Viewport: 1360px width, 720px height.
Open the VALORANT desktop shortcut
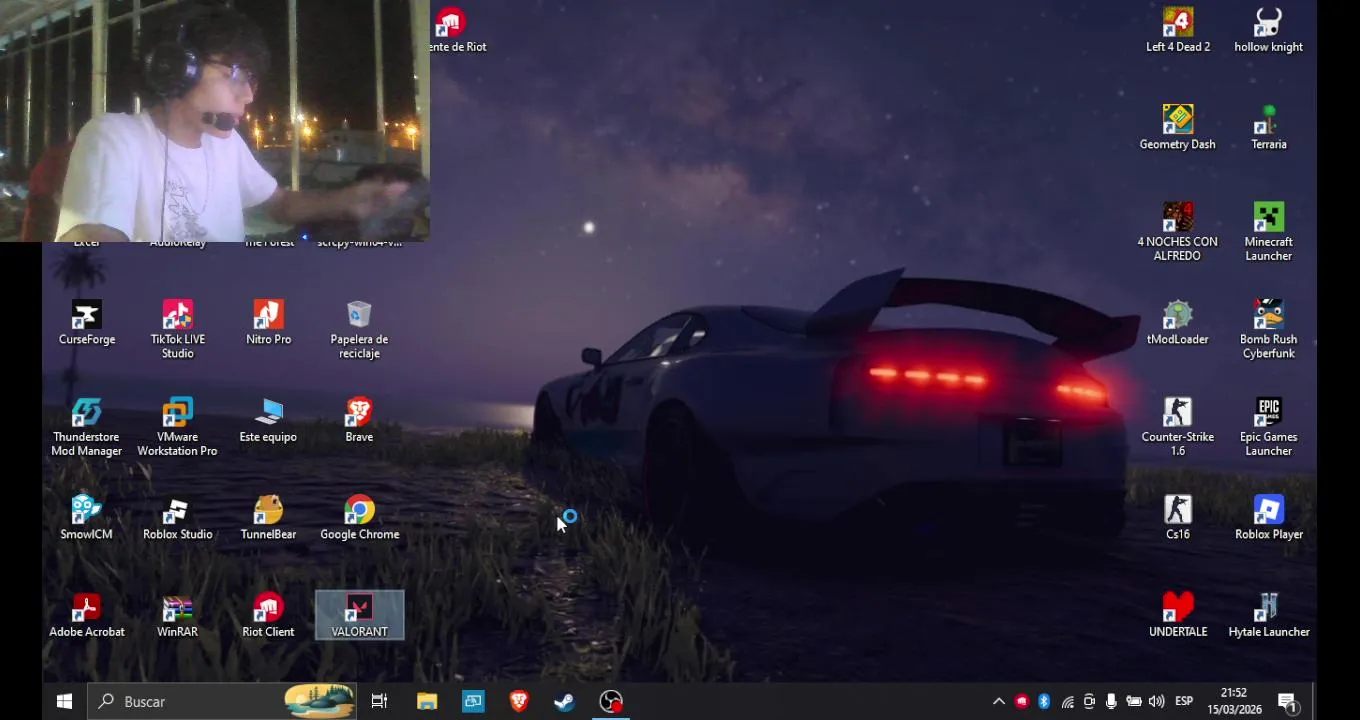(x=359, y=615)
